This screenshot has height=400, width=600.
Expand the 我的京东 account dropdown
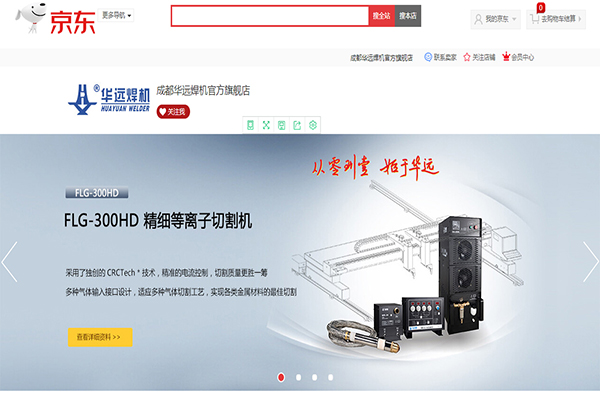[496, 19]
